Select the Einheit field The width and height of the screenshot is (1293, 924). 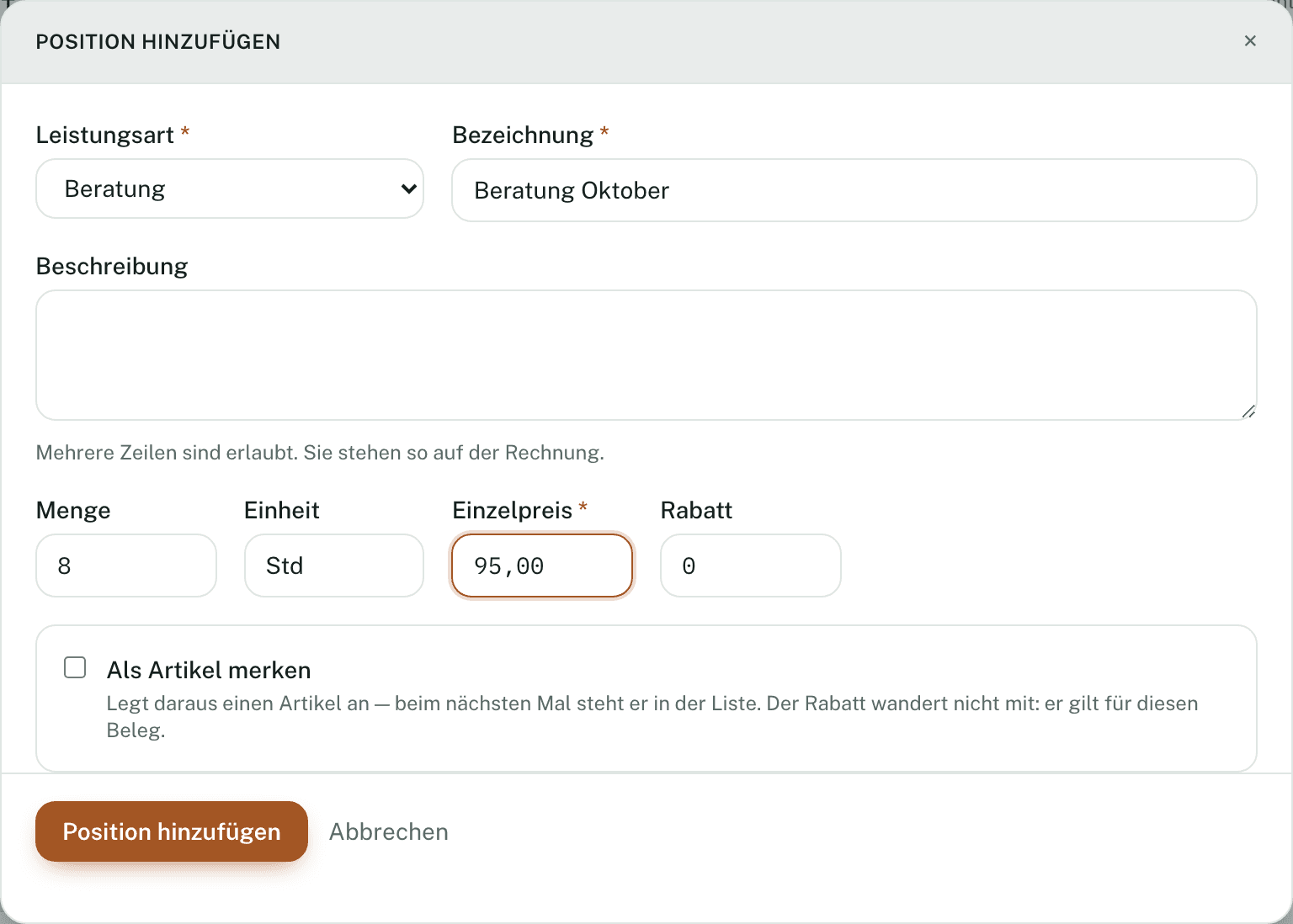pos(334,566)
